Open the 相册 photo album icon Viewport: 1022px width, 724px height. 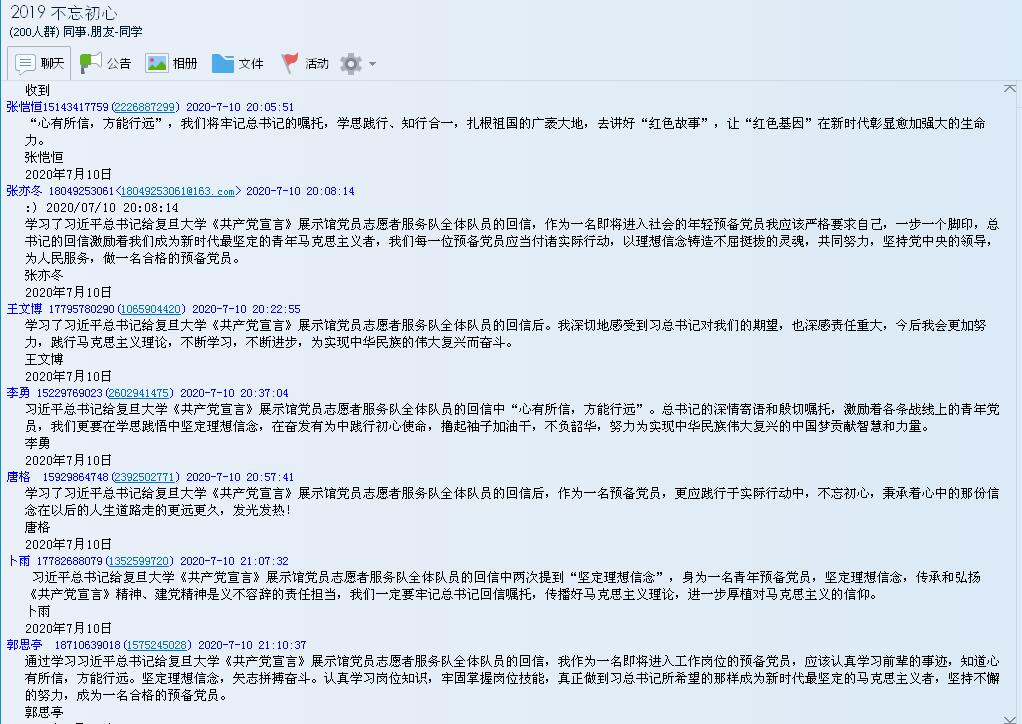click(x=157, y=63)
